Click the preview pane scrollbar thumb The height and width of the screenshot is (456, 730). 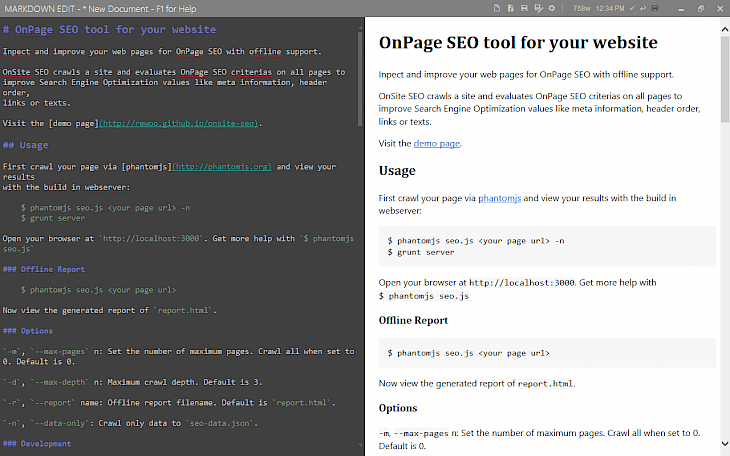(x=725, y=79)
